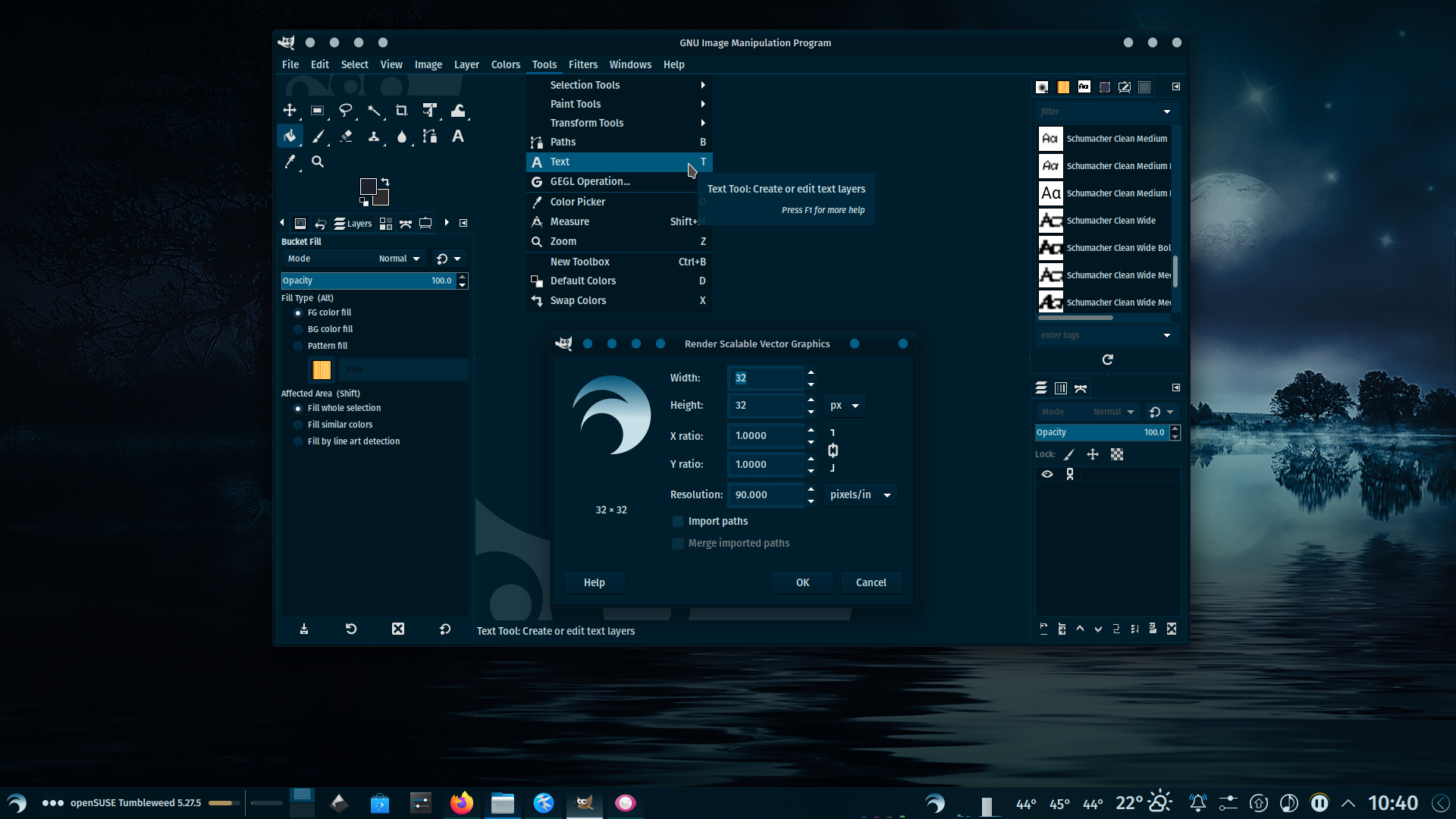Choose FG color fill radio button
The height and width of the screenshot is (819, 1456).
[x=298, y=312]
